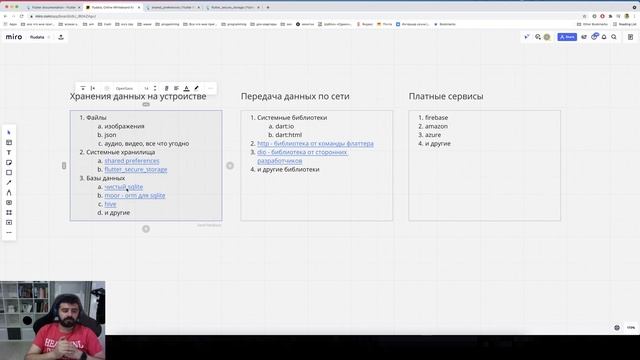Bookmark this page with star icon
640x360 pixels.
point(584,16)
